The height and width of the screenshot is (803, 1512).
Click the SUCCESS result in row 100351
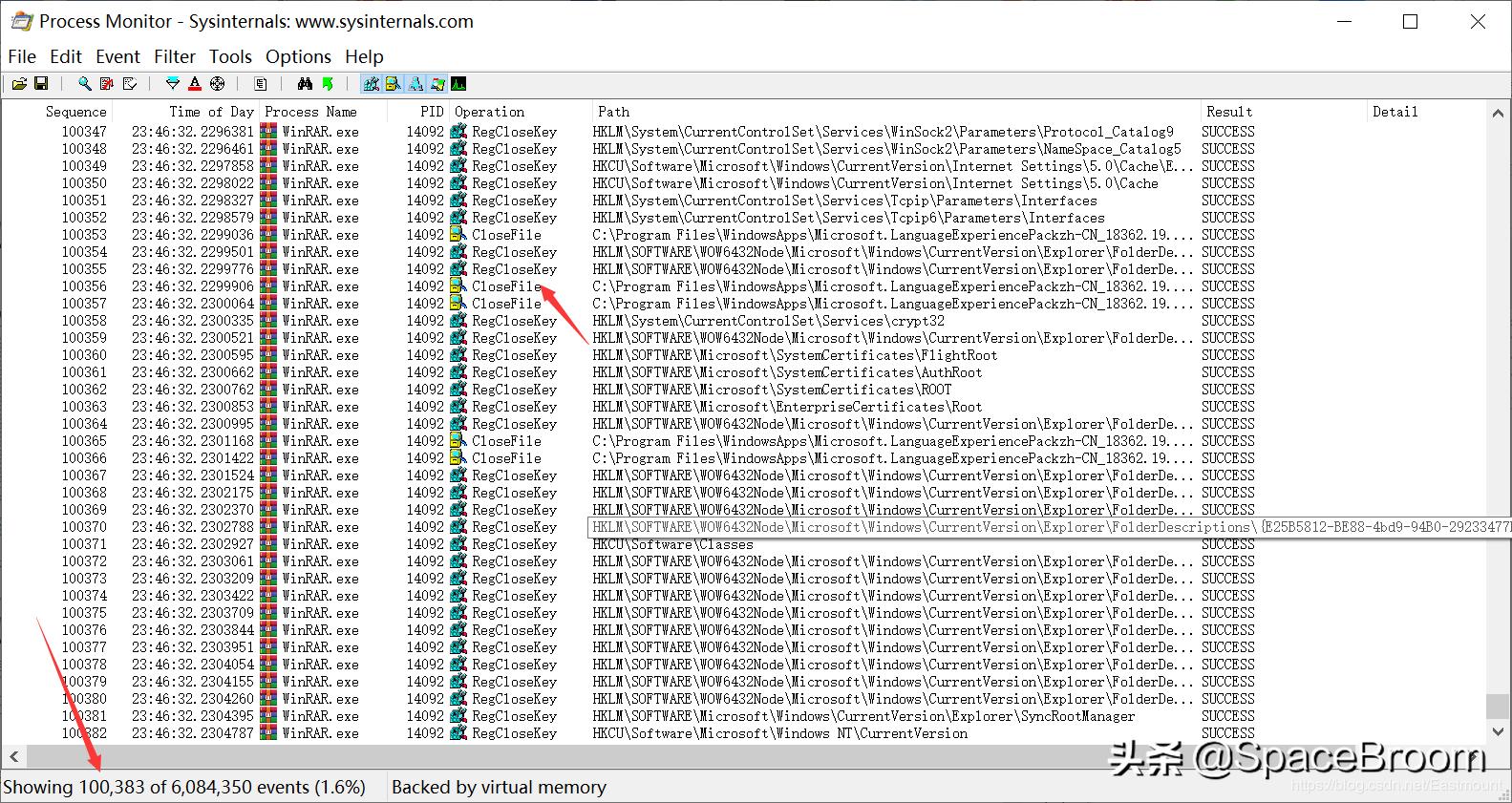pyautogui.click(x=1228, y=201)
